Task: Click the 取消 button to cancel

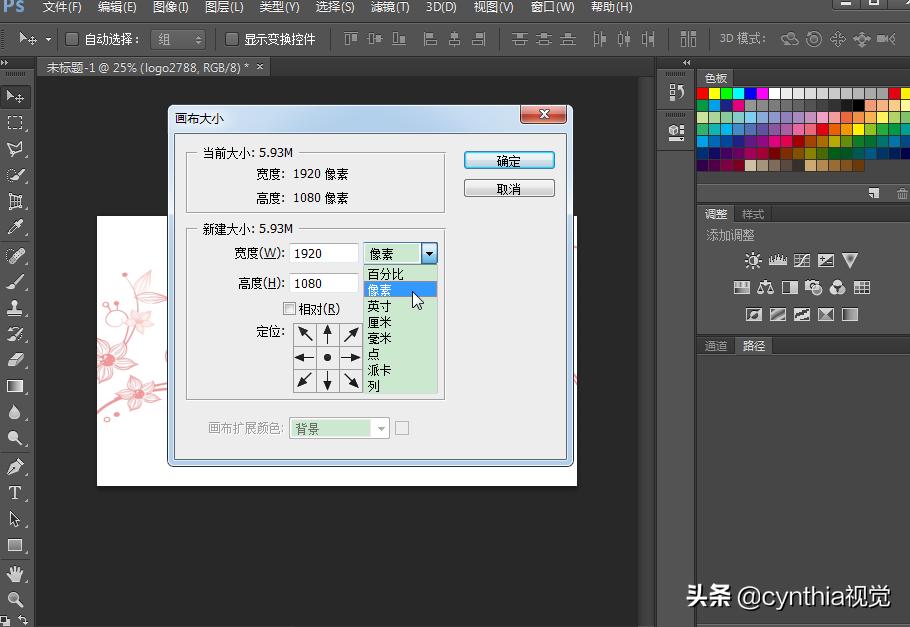Action: pos(509,187)
